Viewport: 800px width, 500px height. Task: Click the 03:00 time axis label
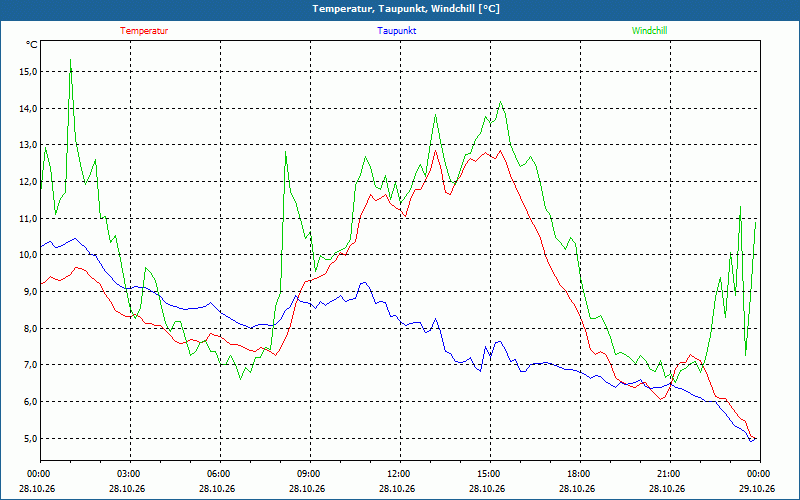coord(131,474)
